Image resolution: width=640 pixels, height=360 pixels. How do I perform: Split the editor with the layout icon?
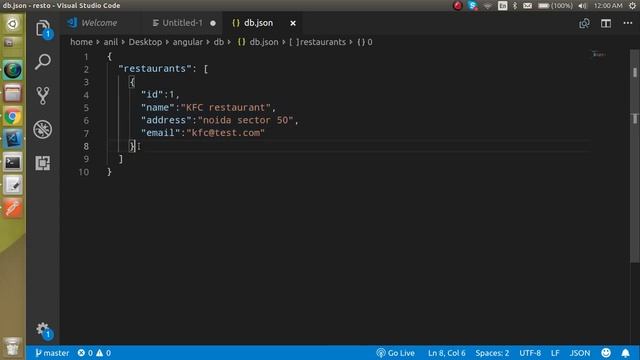pos(606,23)
